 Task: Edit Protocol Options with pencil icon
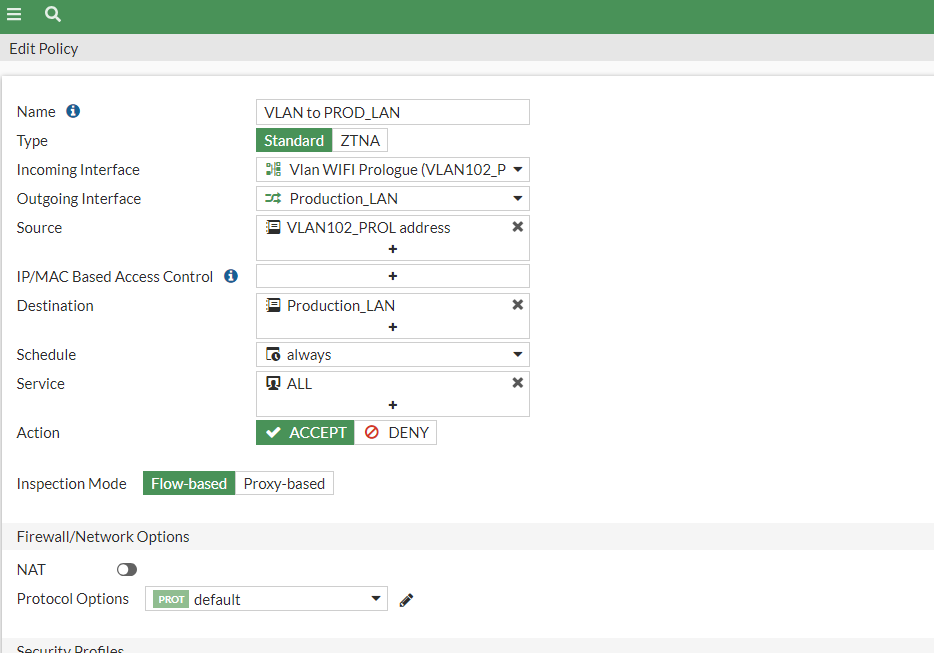[406, 600]
